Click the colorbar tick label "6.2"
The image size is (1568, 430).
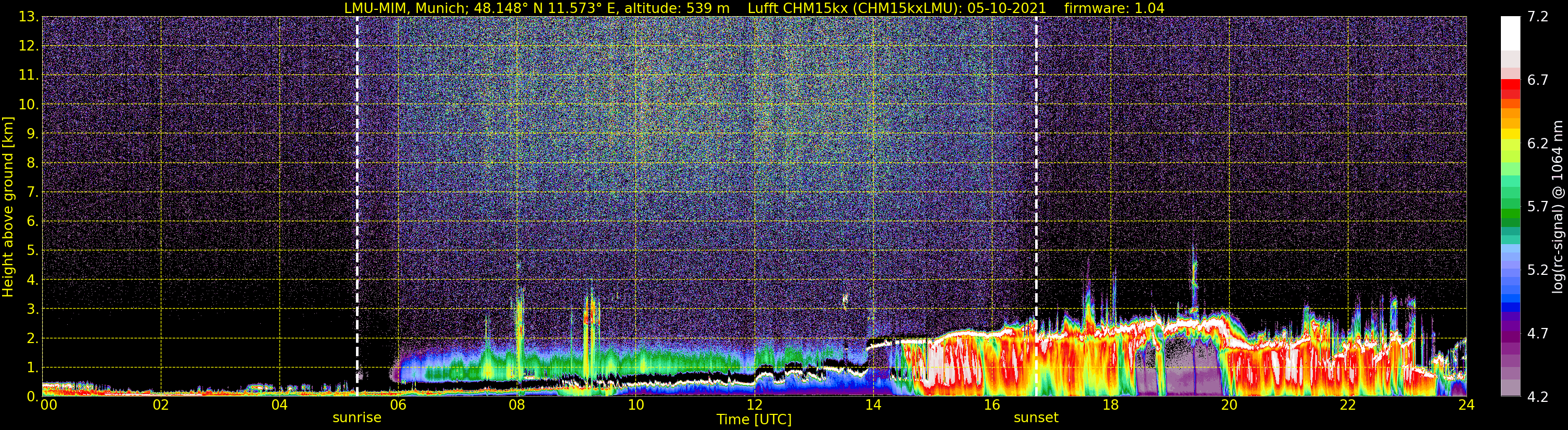1538,143
